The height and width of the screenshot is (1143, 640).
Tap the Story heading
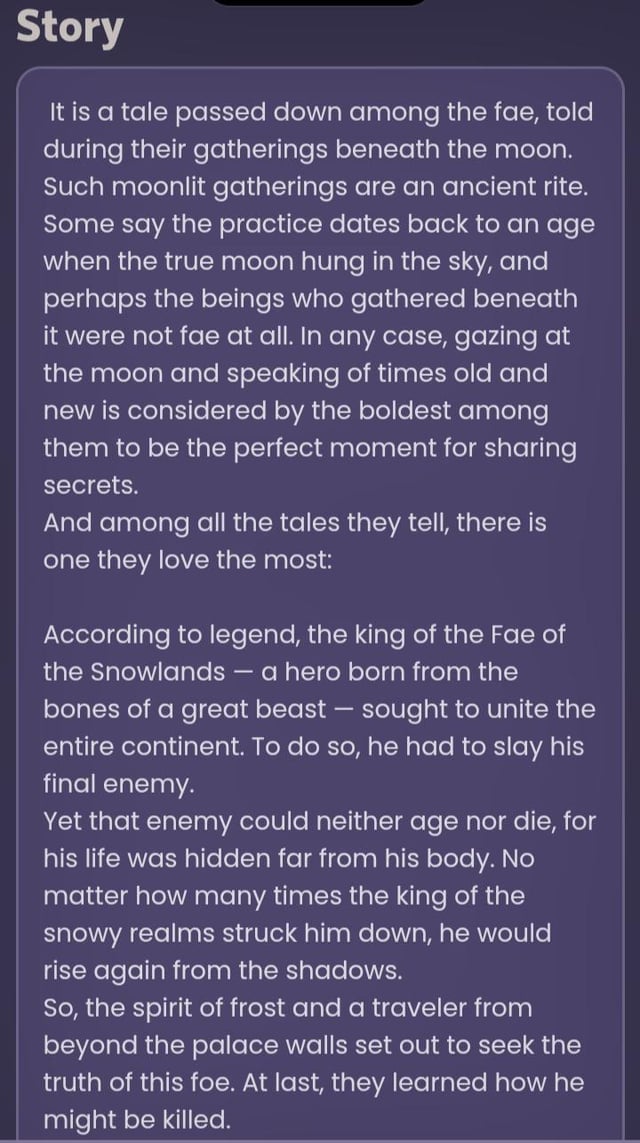[69, 29]
